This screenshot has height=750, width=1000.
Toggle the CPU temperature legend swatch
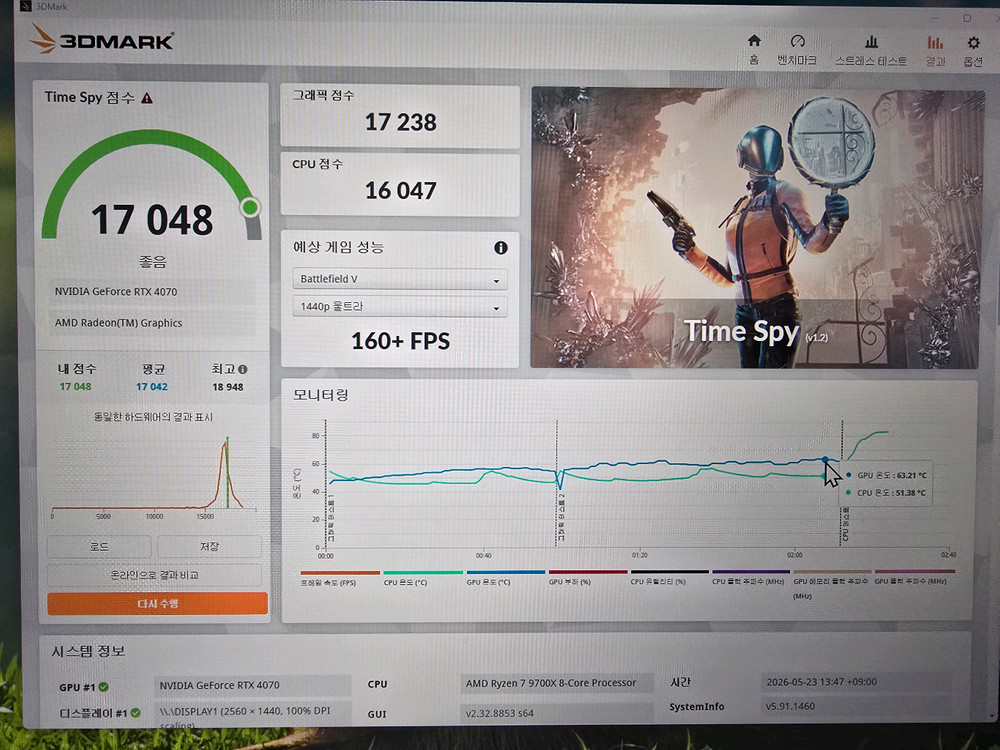click(x=423, y=573)
